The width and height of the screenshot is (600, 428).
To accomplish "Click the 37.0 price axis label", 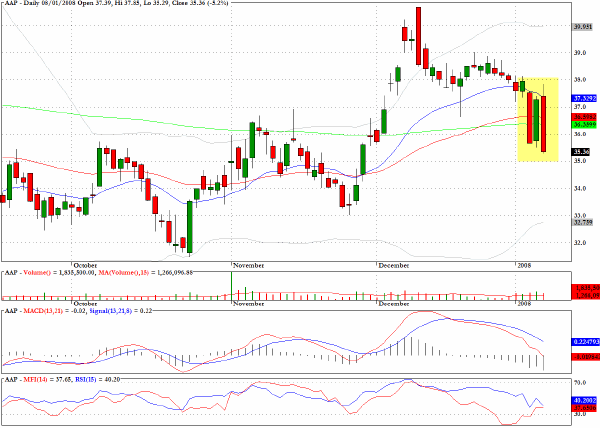I will [x=579, y=107].
